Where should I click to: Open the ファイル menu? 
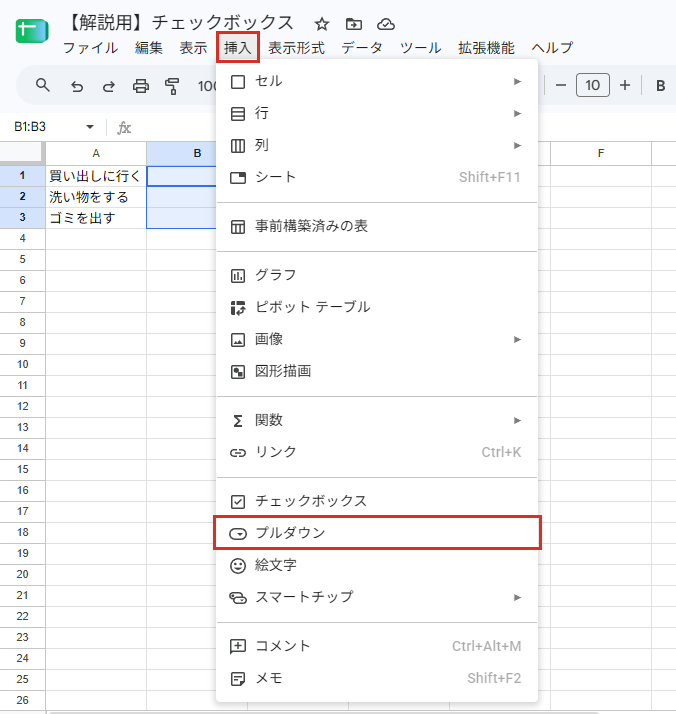pyautogui.click(x=90, y=48)
